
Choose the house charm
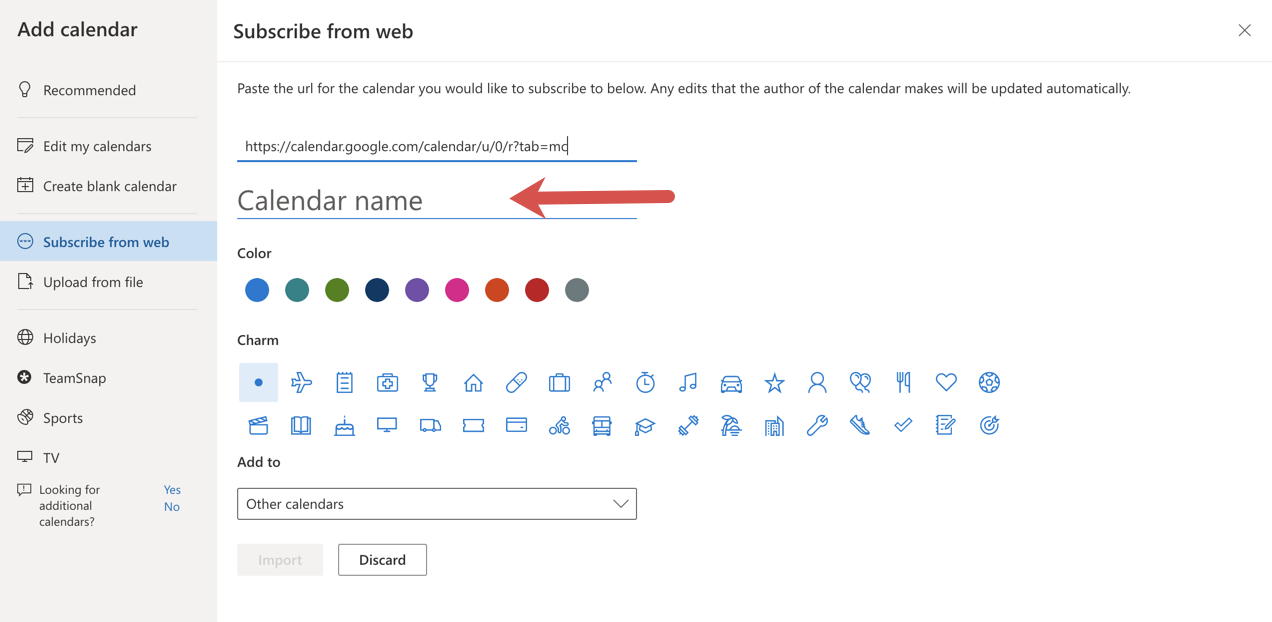[473, 382]
